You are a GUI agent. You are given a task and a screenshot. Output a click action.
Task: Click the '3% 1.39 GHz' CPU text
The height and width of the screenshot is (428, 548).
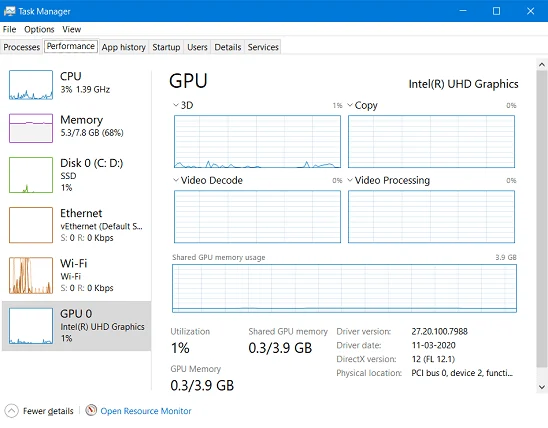pos(85,89)
